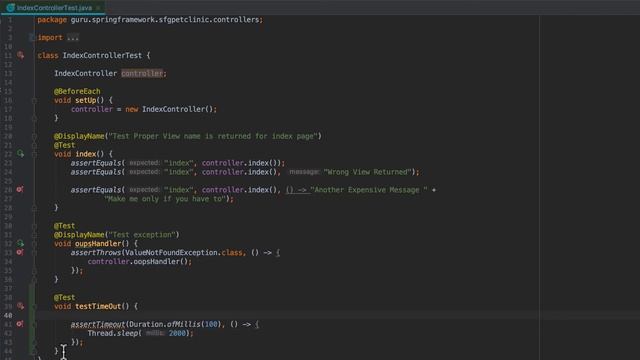Click the @BeforeEach annotation

coord(77,91)
